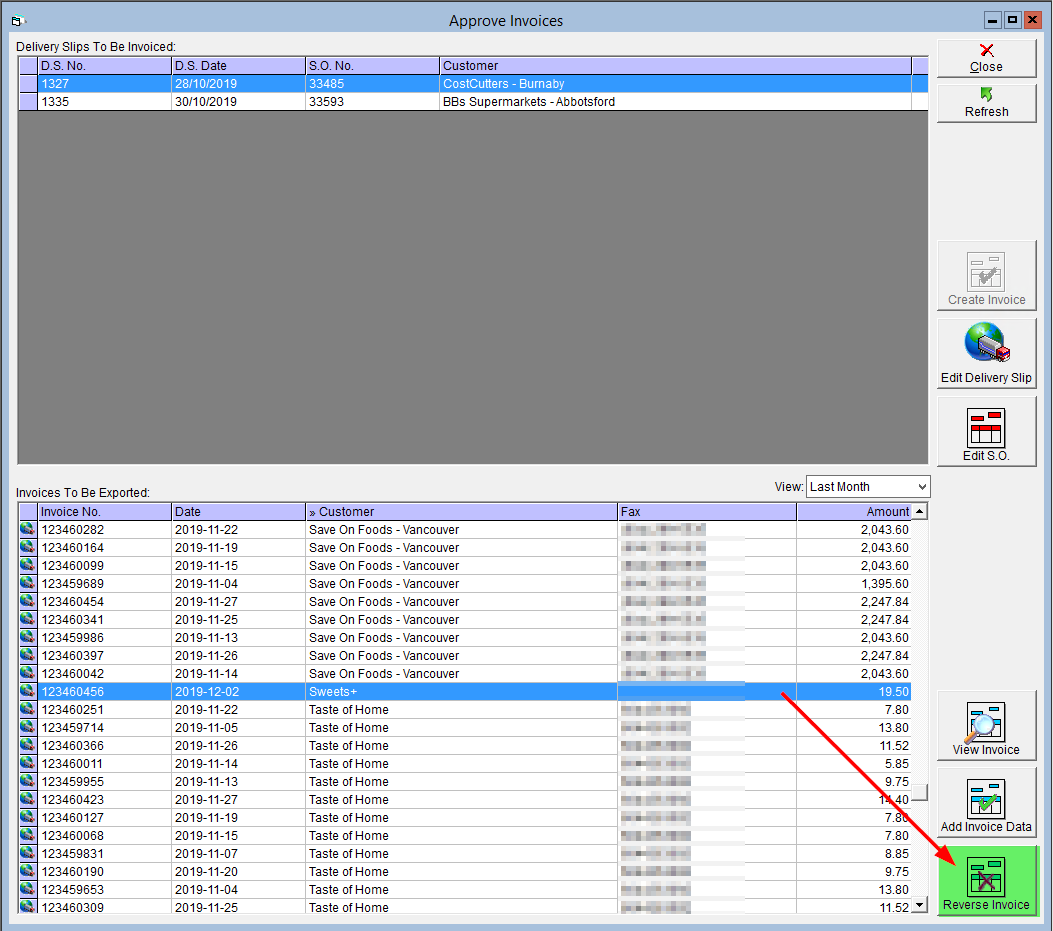The width and height of the screenshot is (1053, 931).
Task: Click globe icon beside invoice 123460011
Action: coord(28,764)
